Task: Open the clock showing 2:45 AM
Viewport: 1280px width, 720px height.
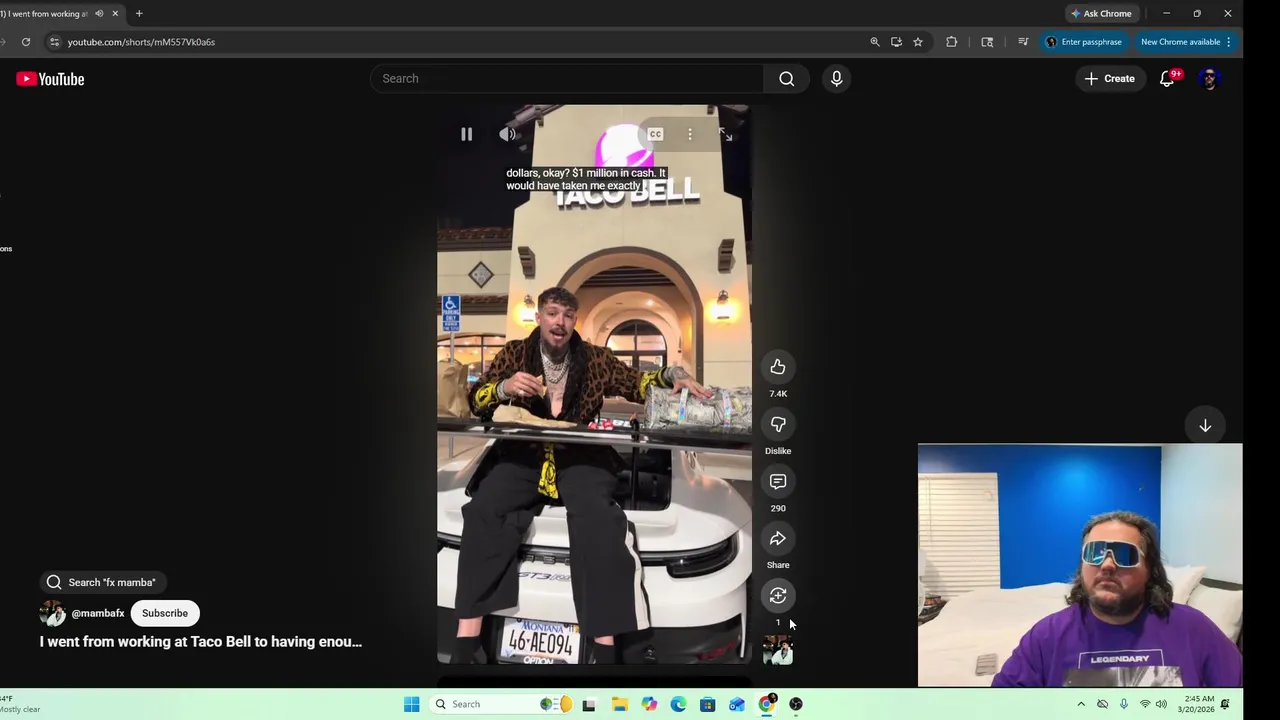Action: click(1199, 704)
